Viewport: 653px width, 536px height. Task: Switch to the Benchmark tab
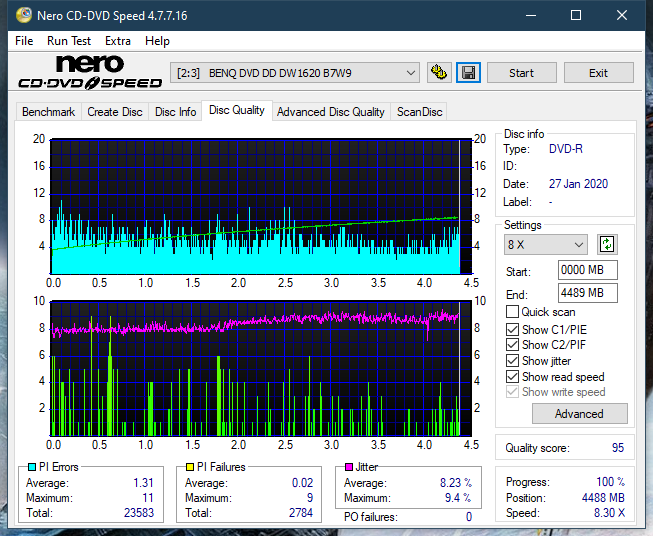[49, 112]
